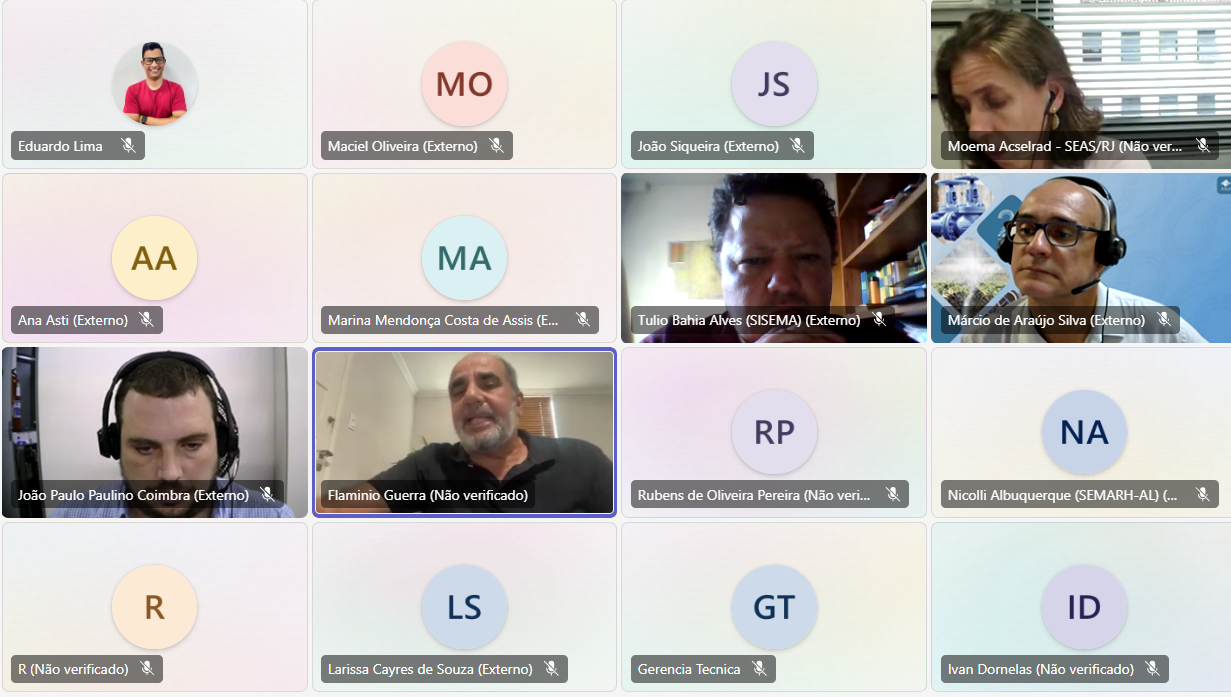
Task: Click the muted mic icon next to Ana Asti
Action: click(x=146, y=320)
